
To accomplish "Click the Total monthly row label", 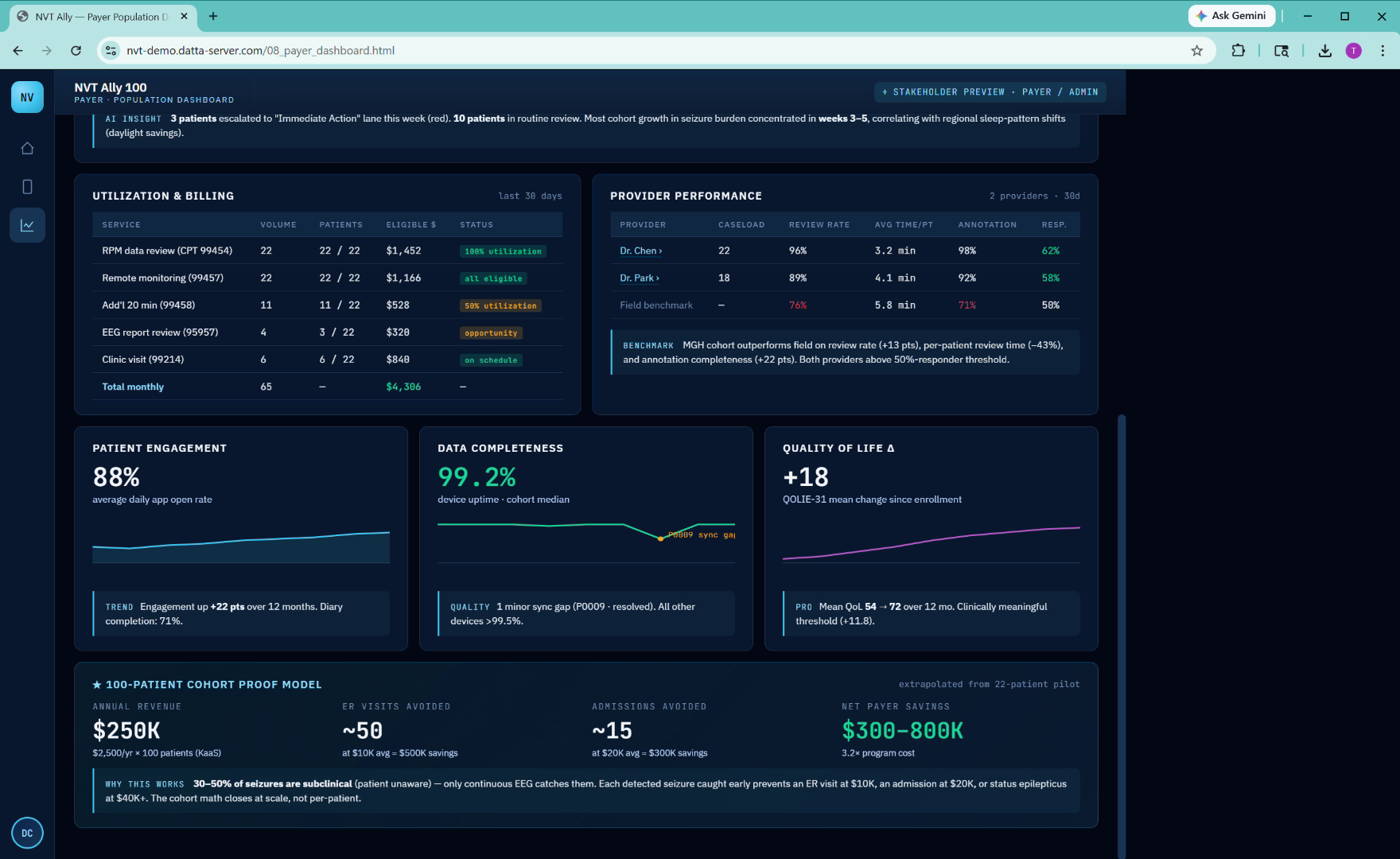I will point(133,387).
